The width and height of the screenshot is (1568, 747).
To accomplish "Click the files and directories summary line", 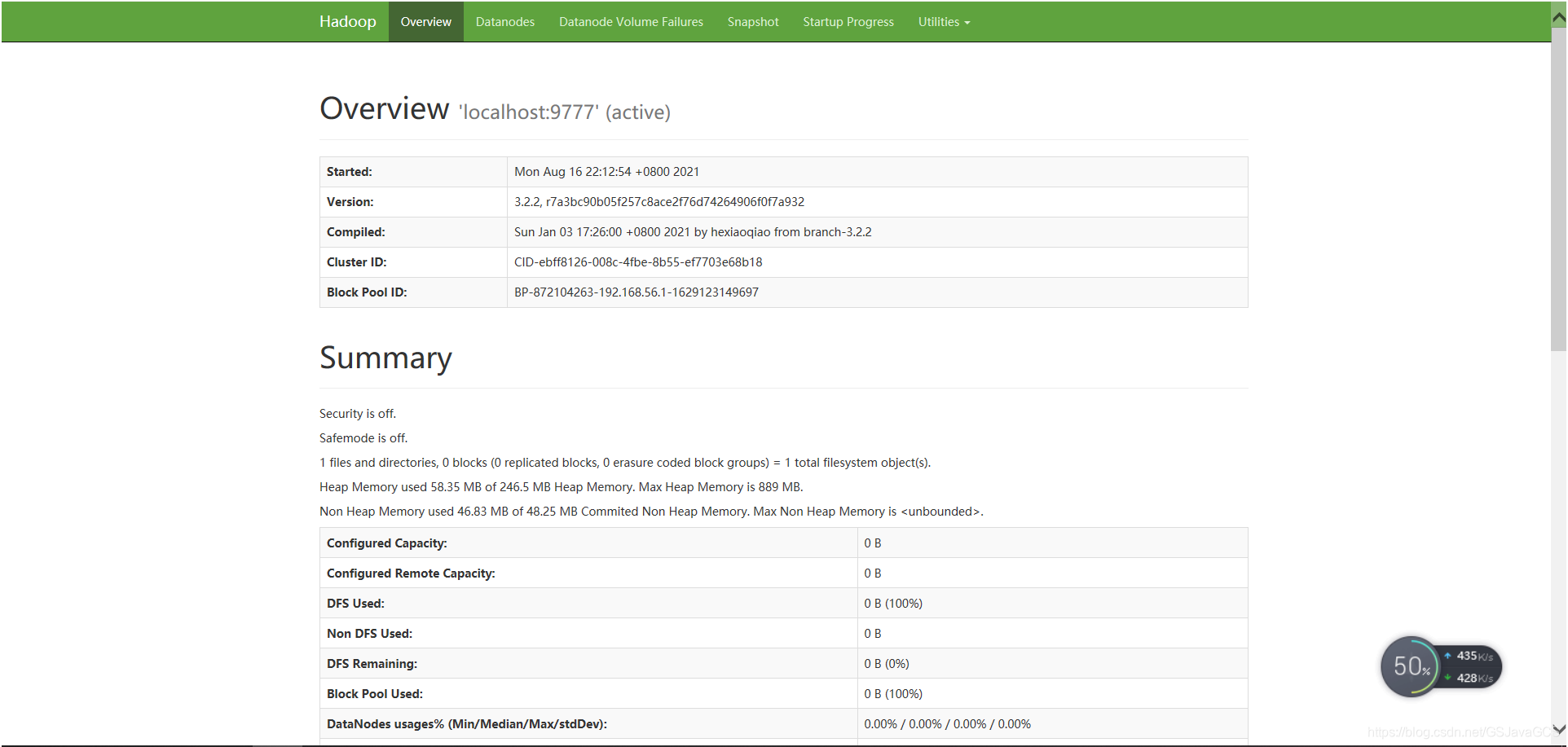I will (625, 463).
